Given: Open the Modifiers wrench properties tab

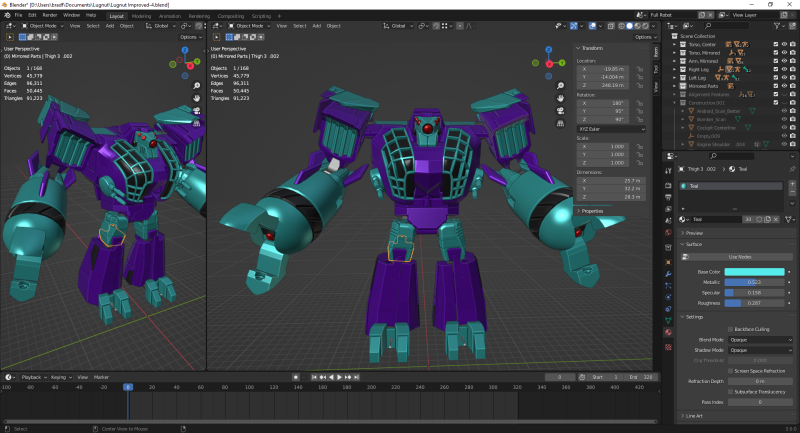Looking at the screenshot, I should pyautogui.click(x=668, y=274).
